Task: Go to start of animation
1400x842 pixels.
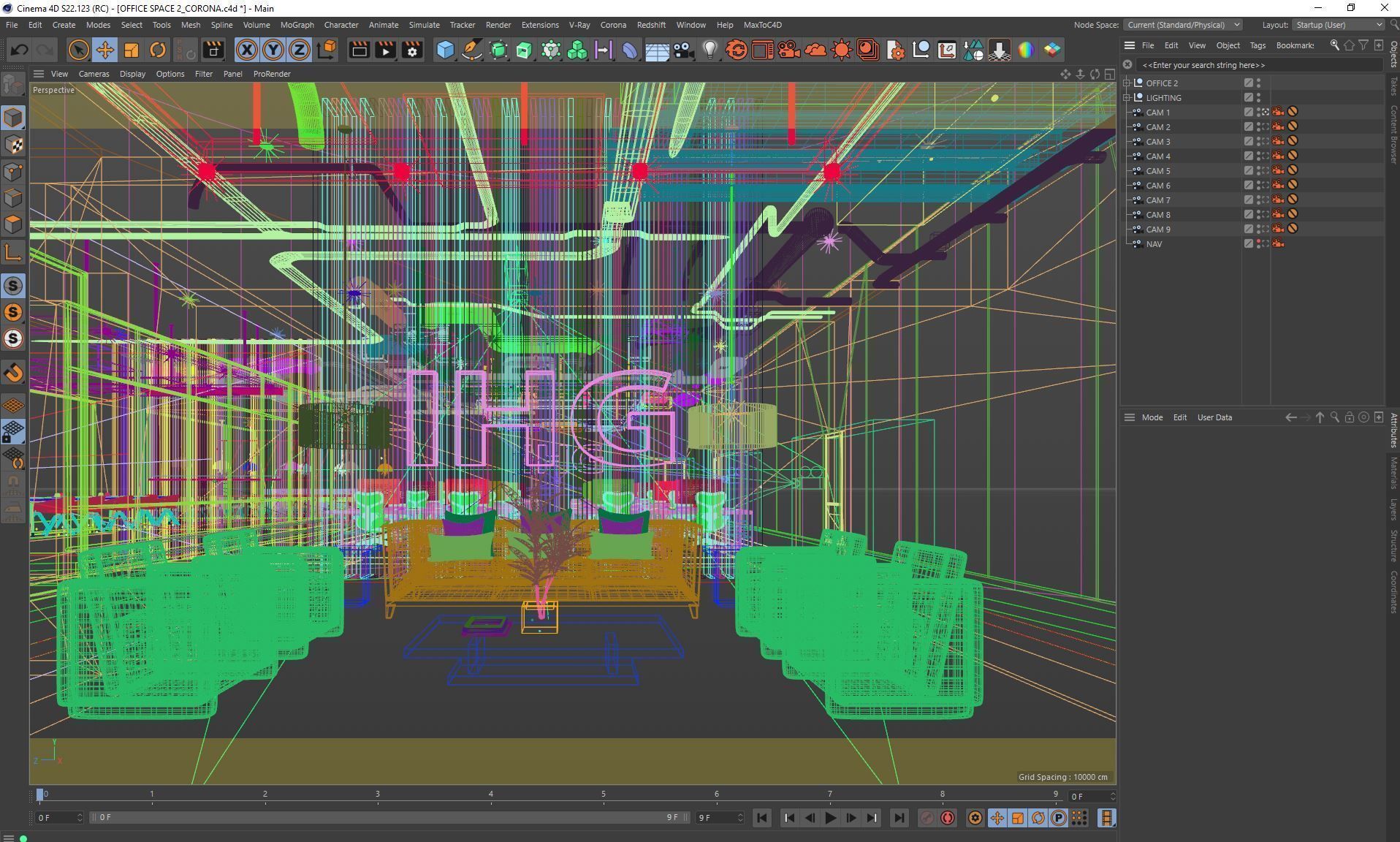Action: coord(761,818)
